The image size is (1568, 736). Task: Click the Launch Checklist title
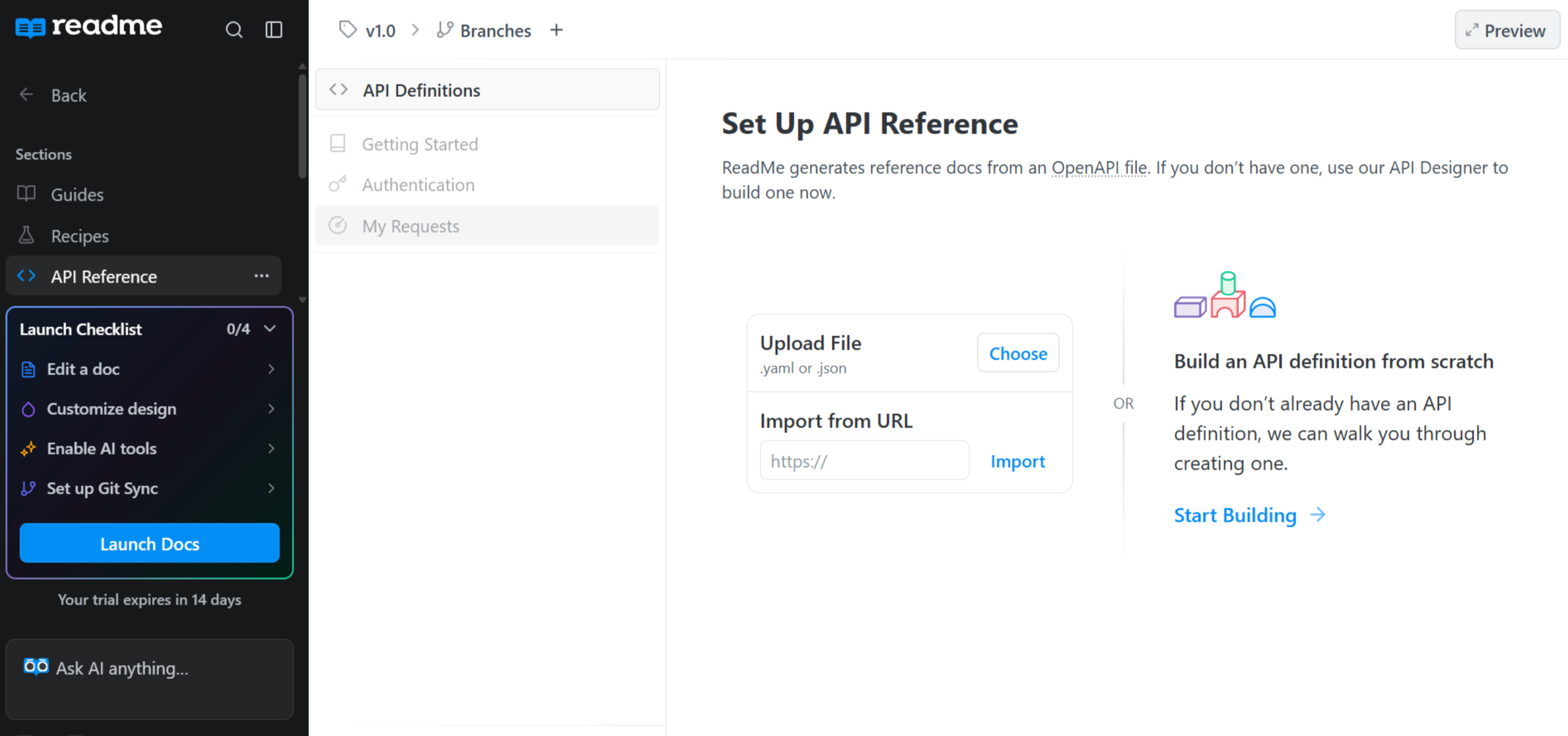pos(80,329)
